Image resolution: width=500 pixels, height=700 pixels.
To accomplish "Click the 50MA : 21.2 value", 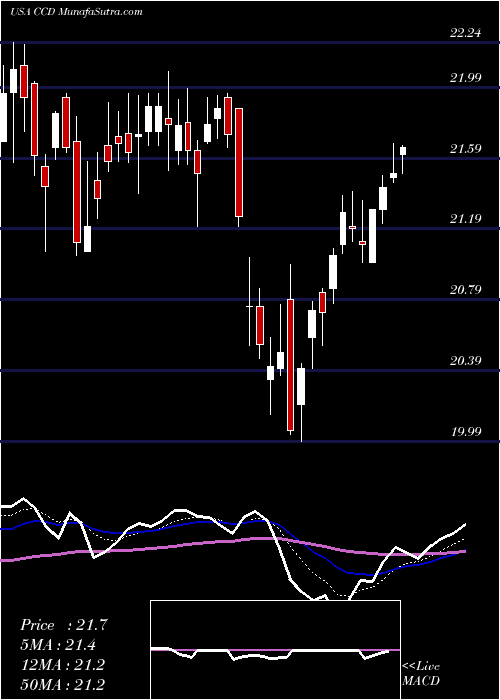I will coord(62,684).
